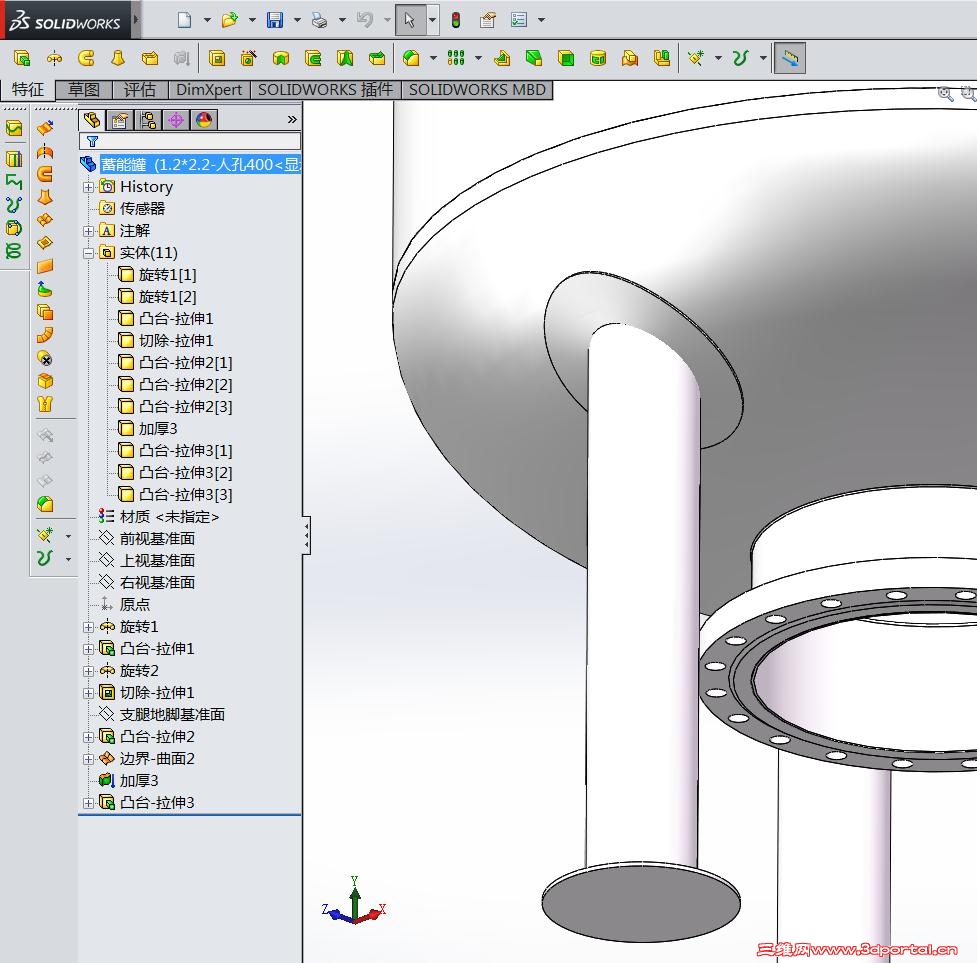Click the Hole Wizard tool icon
The width and height of the screenshot is (977, 963).
coord(249,58)
